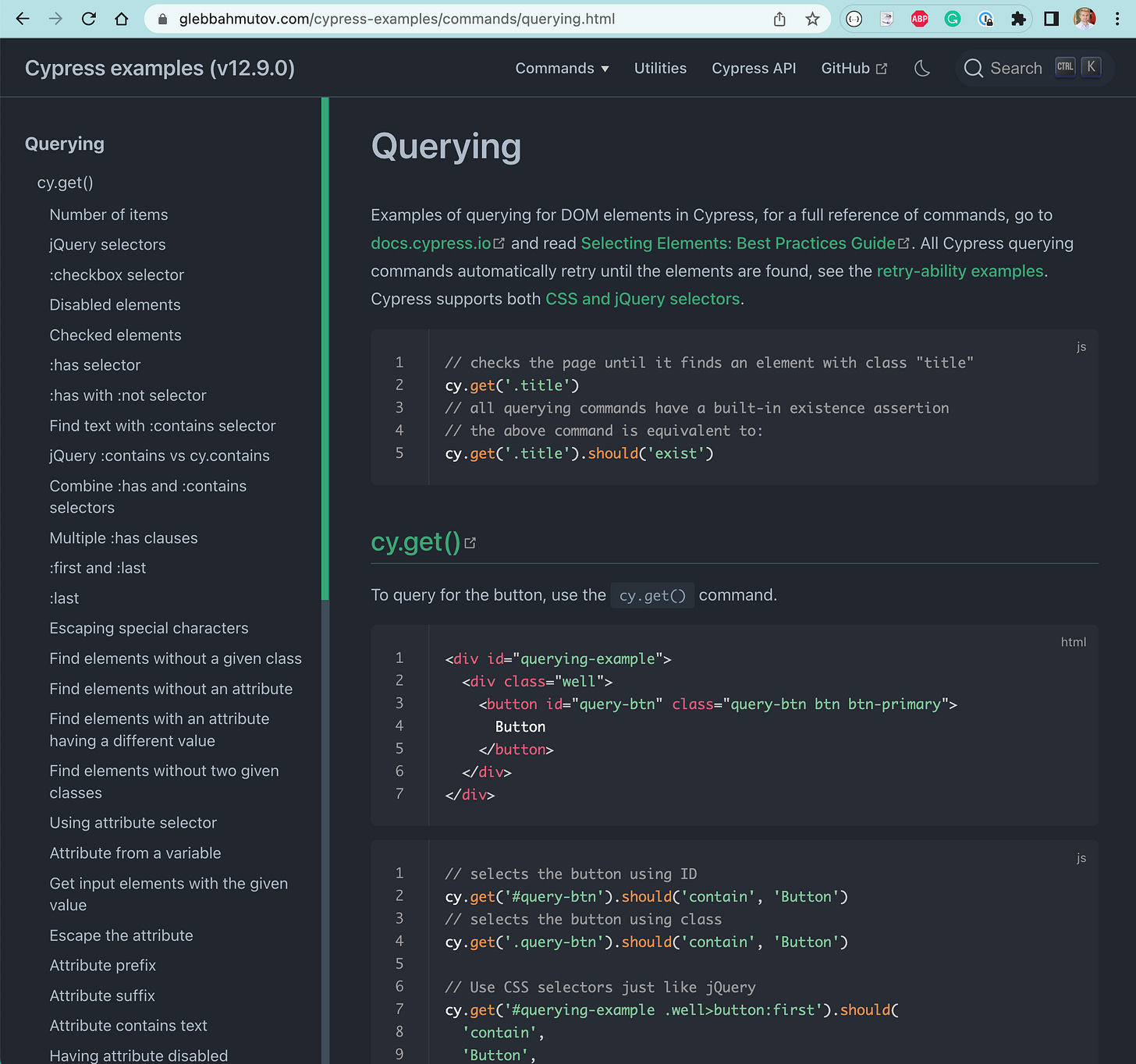Open Find text with :contains selector
Screen dimensions: 1136x1064
click(x=162, y=426)
